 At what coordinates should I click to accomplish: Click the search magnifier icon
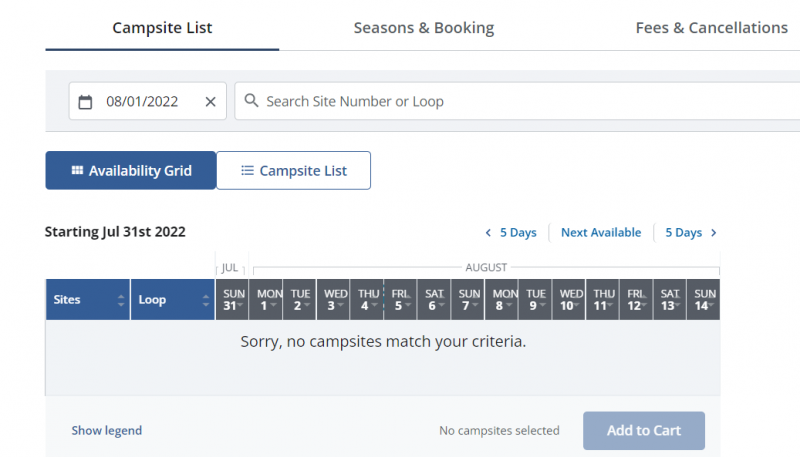pos(251,101)
